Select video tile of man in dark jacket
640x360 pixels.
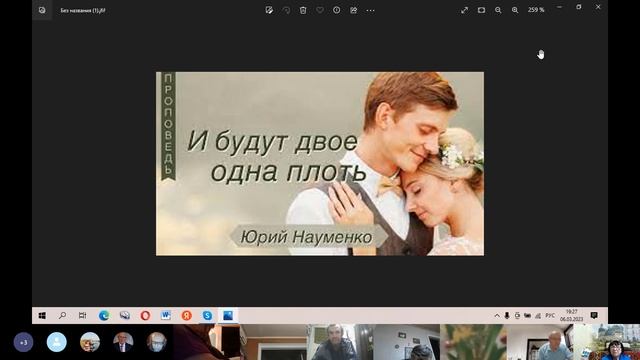point(340,342)
